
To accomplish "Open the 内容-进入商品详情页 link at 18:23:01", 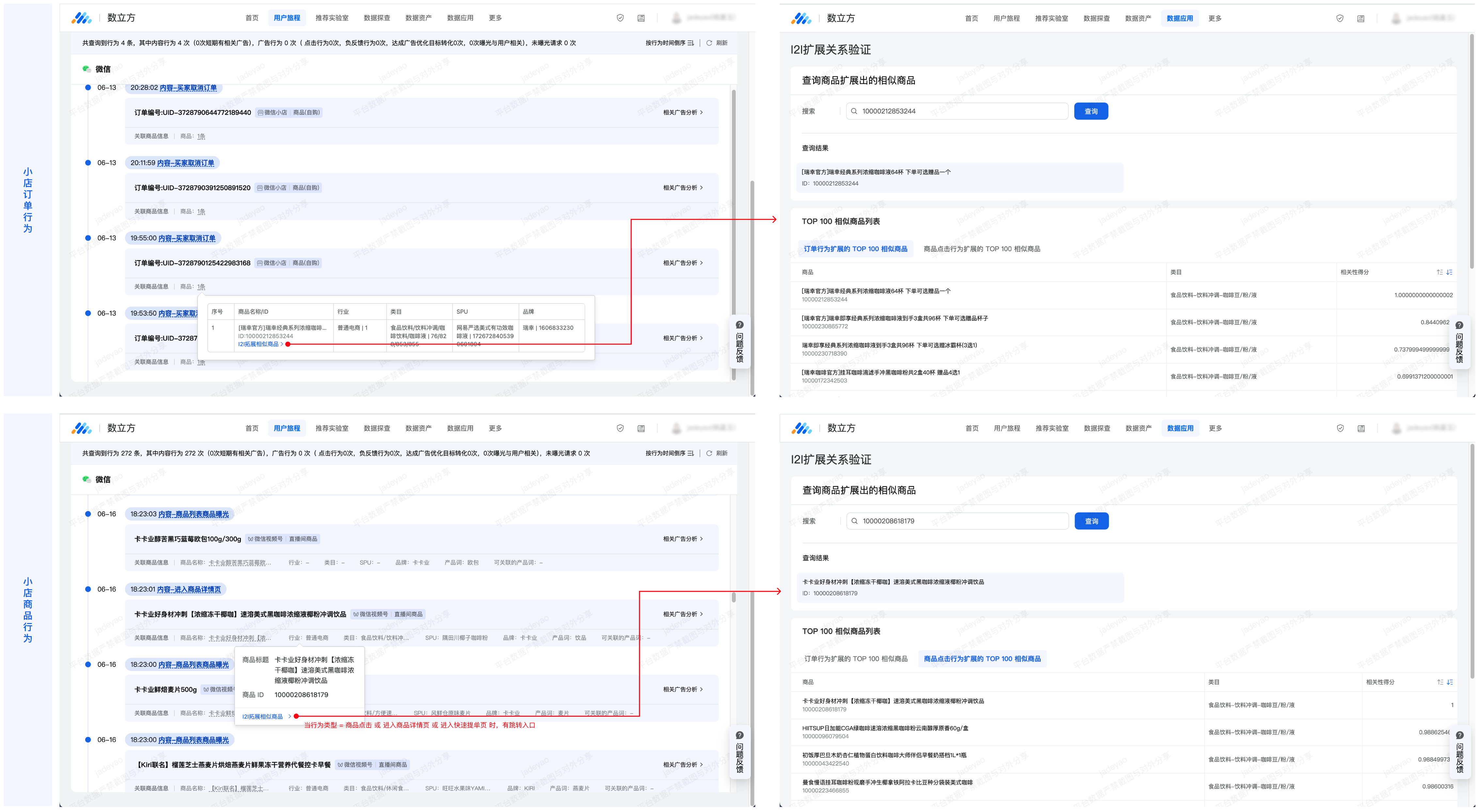I will tap(189, 589).
